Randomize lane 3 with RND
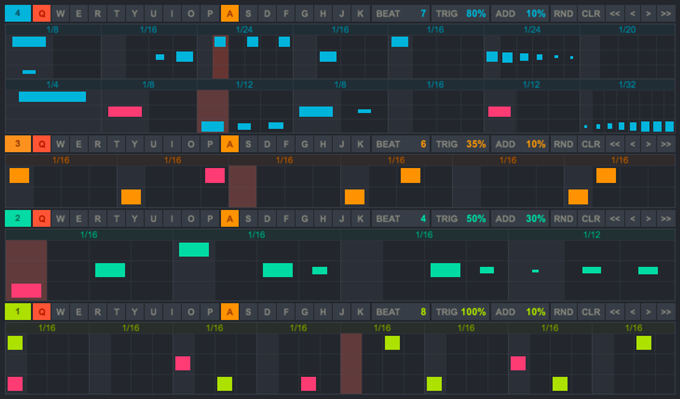This screenshot has height=399, width=680. coord(563,144)
